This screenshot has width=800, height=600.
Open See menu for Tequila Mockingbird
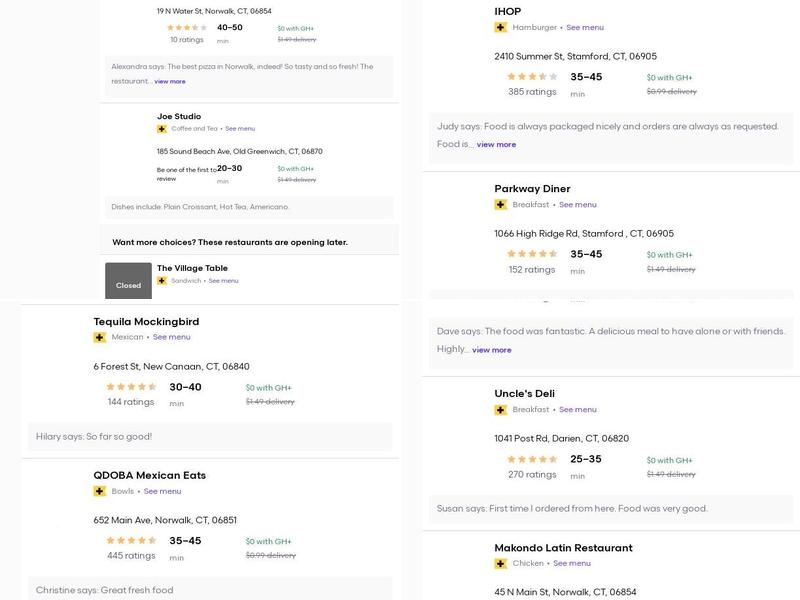(171, 338)
